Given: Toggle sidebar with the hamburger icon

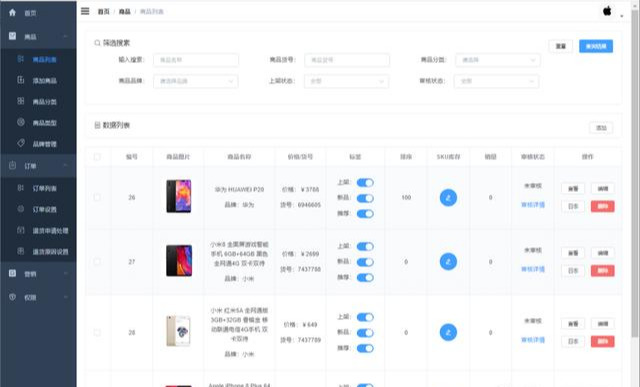Looking at the screenshot, I should coord(85,11).
